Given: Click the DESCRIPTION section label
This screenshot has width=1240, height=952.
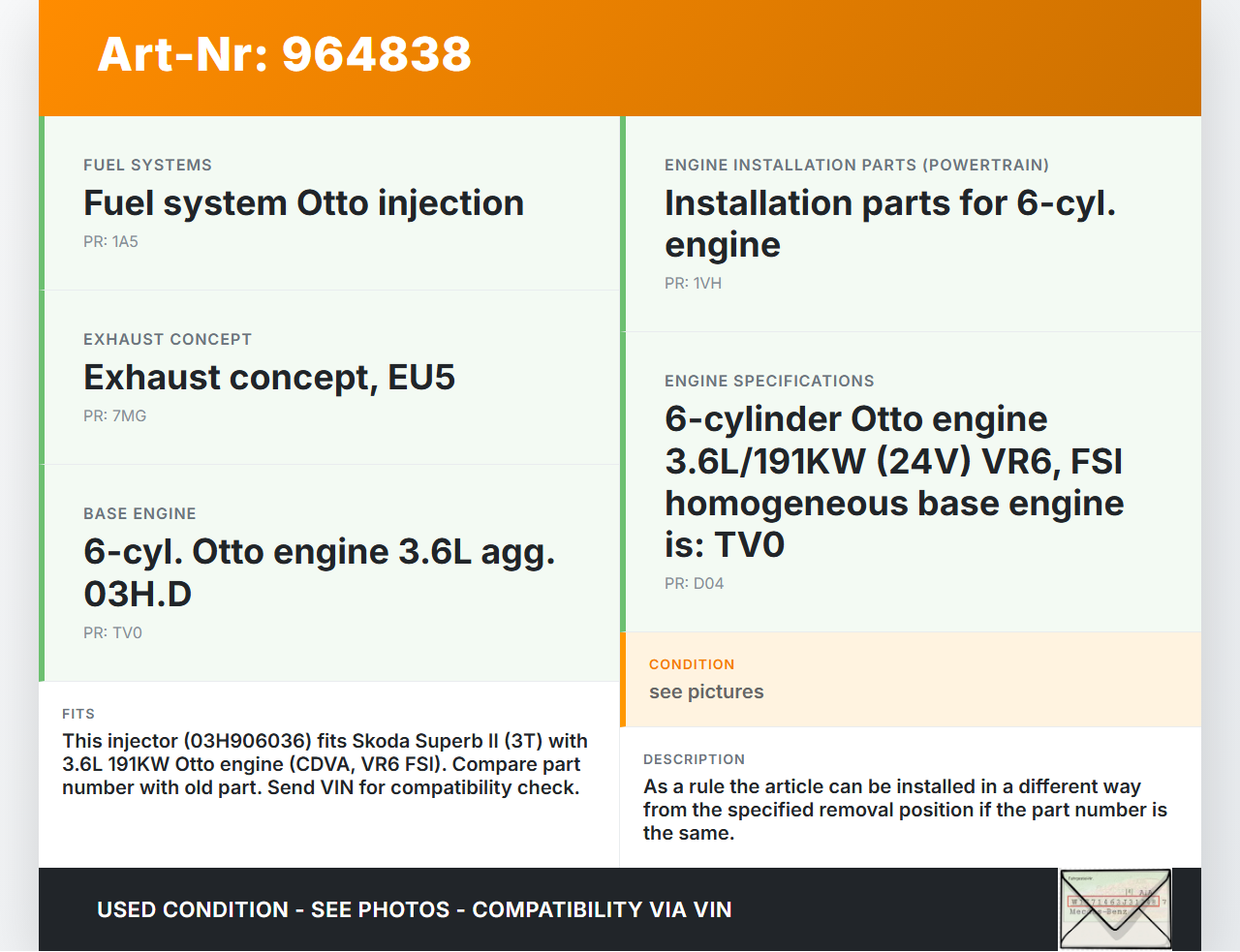Looking at the screenshot, I should pyautogui.click(x=694, y=759).
